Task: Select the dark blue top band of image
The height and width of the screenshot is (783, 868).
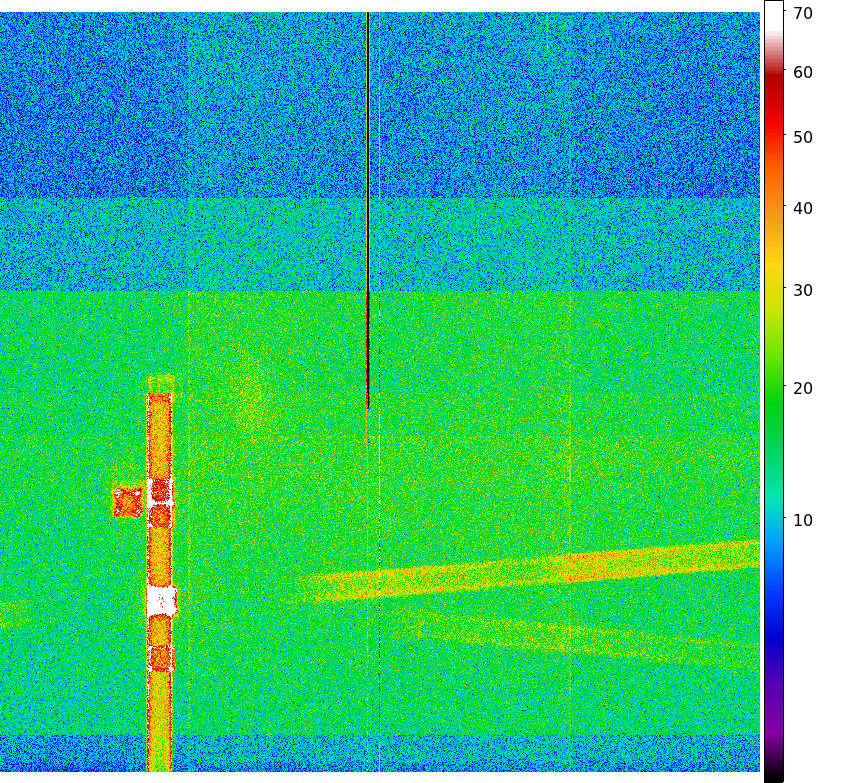Action: pos(380,105)
